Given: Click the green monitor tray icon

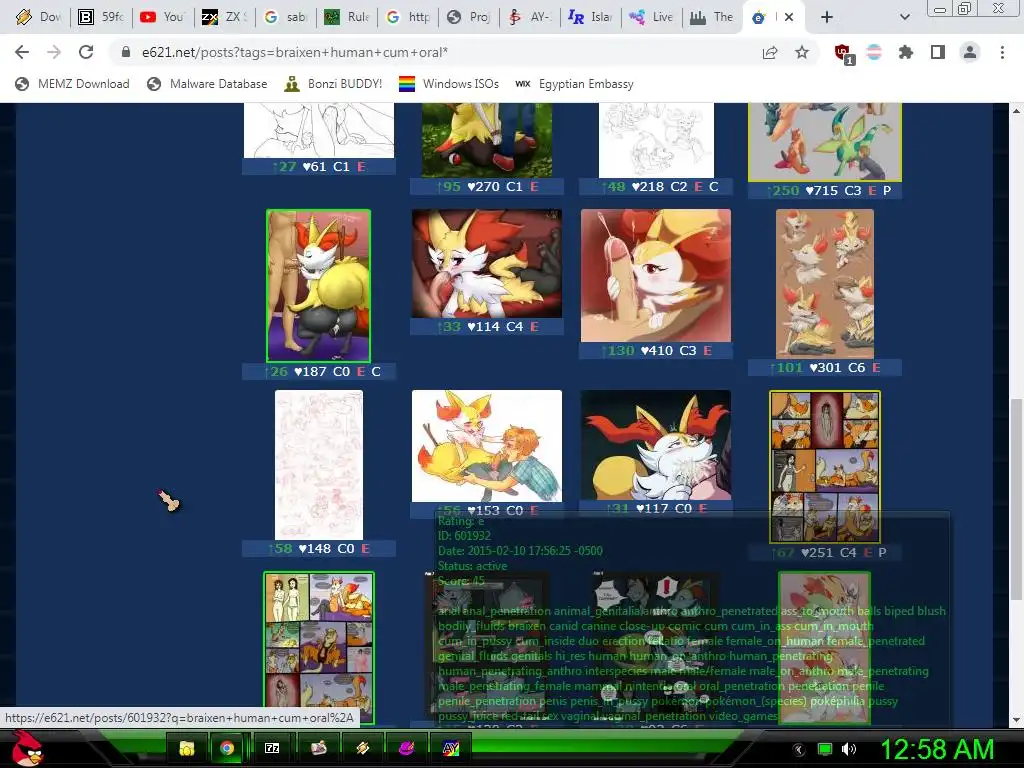Looking at the screenshot, I should (825, 749).
